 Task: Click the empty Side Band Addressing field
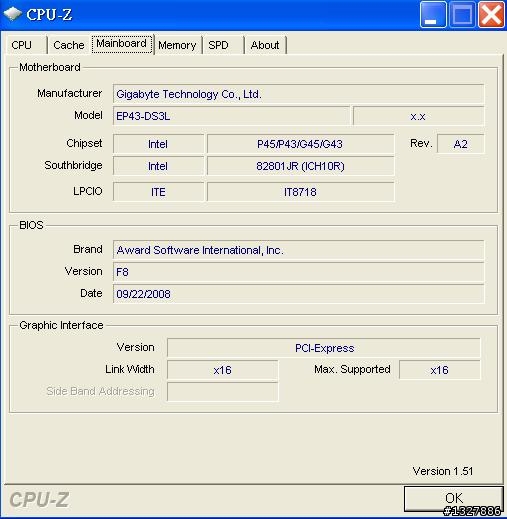point(222,392)
